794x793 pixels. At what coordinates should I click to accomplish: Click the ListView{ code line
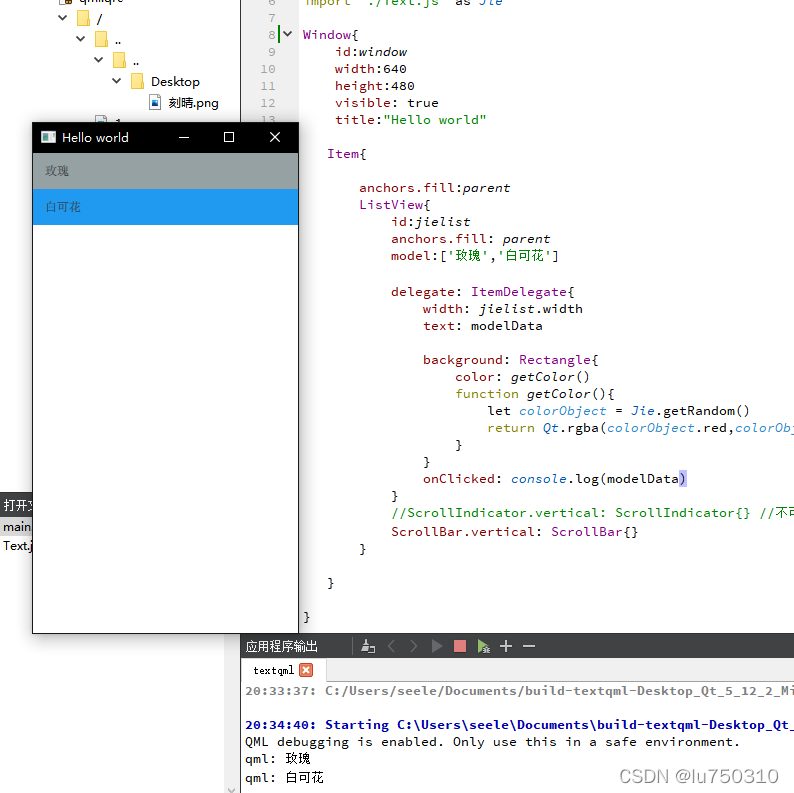pos(394,205)
